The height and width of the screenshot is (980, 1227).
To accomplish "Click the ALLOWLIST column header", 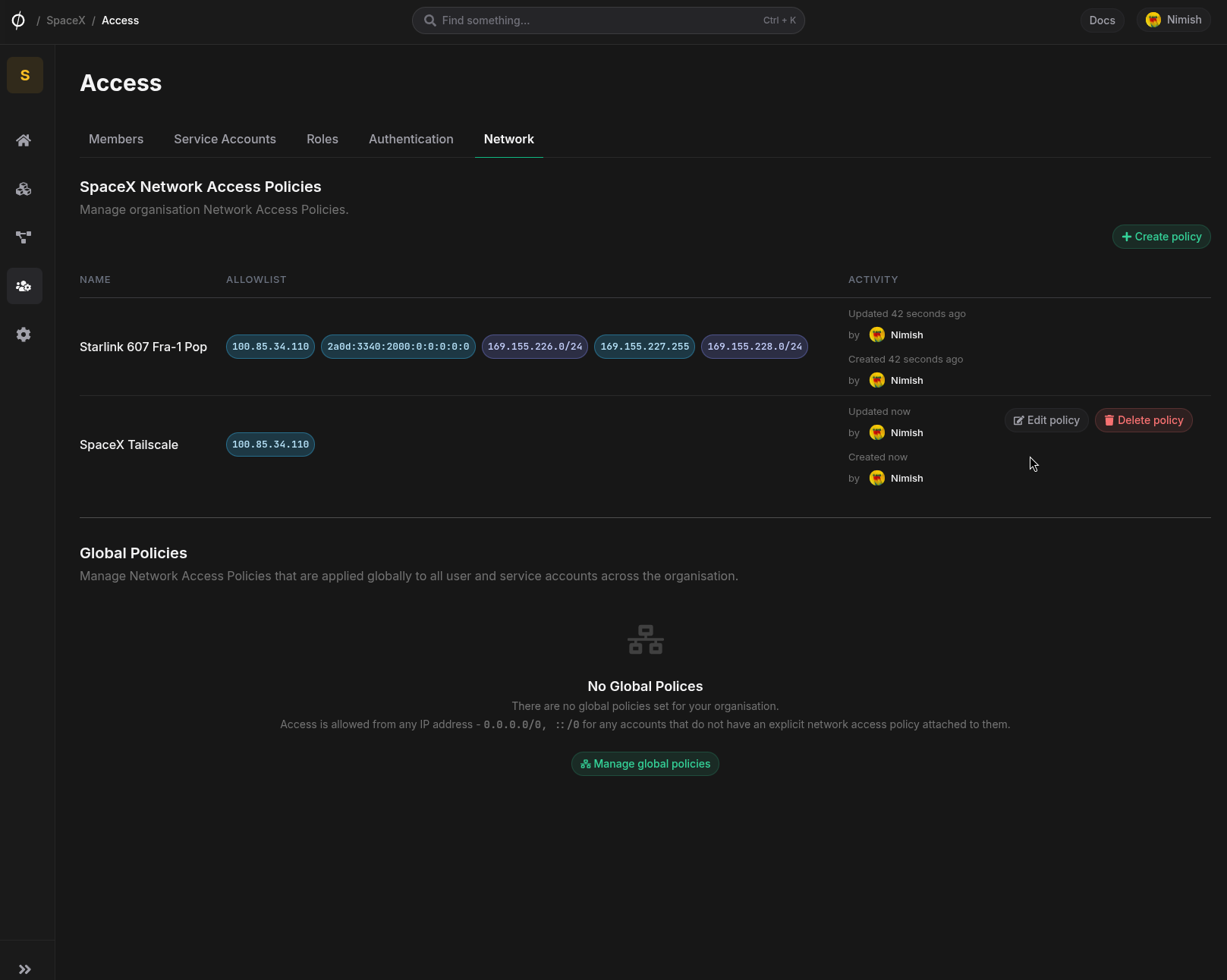I will coord(256,280).
